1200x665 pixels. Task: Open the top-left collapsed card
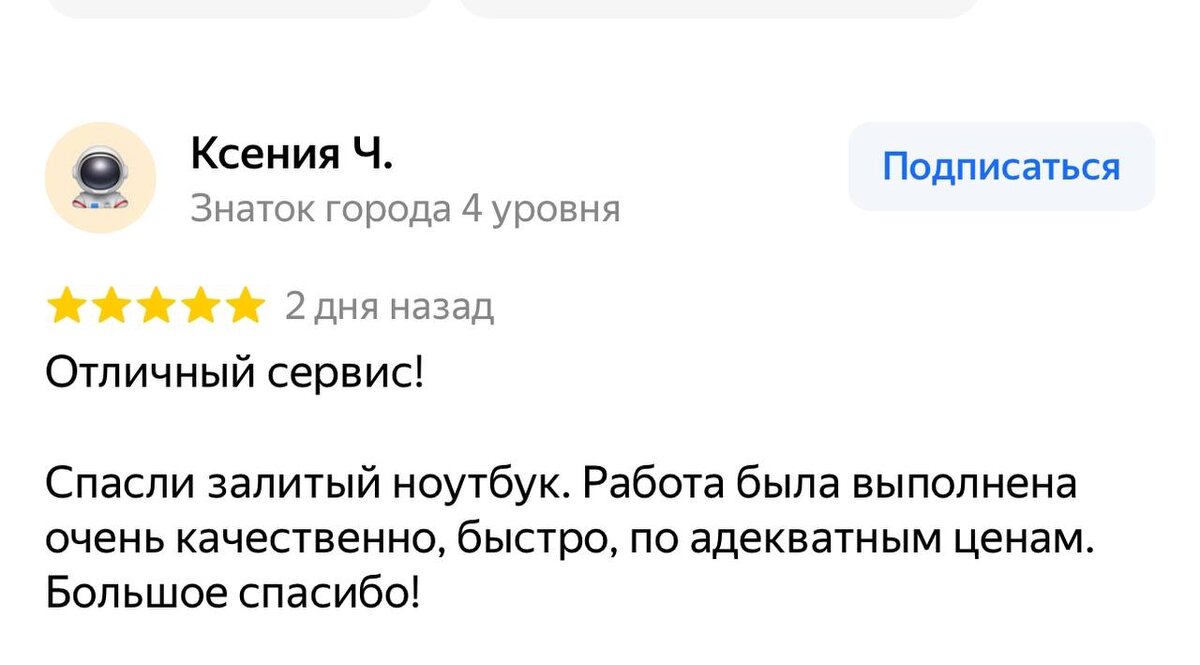pyautogui.click(x=240, y=10)
